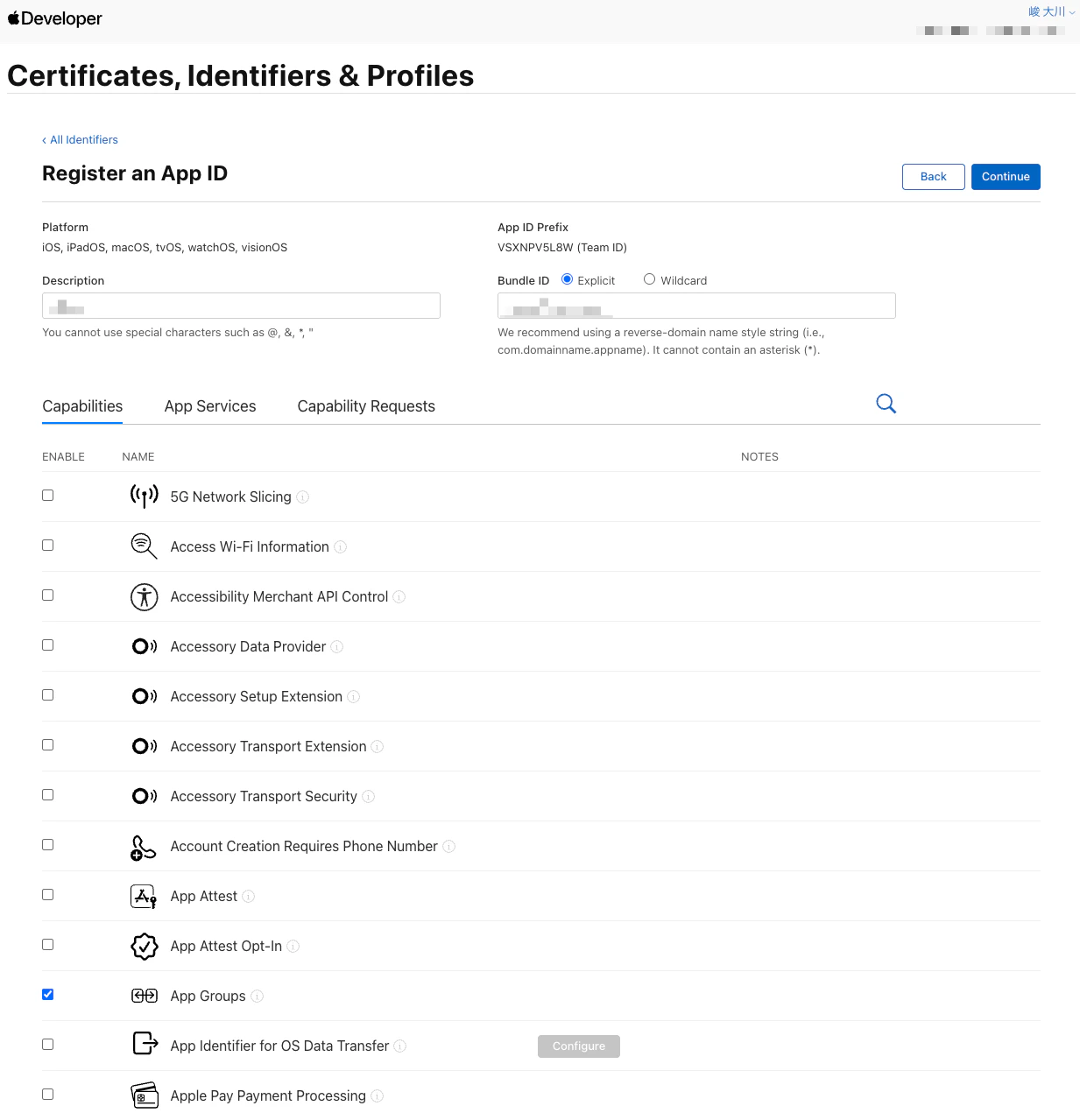Show info for Accessibility Merchant API Control
The height and width of the screenshot is (1120, 1080).
tap(399, 597)
